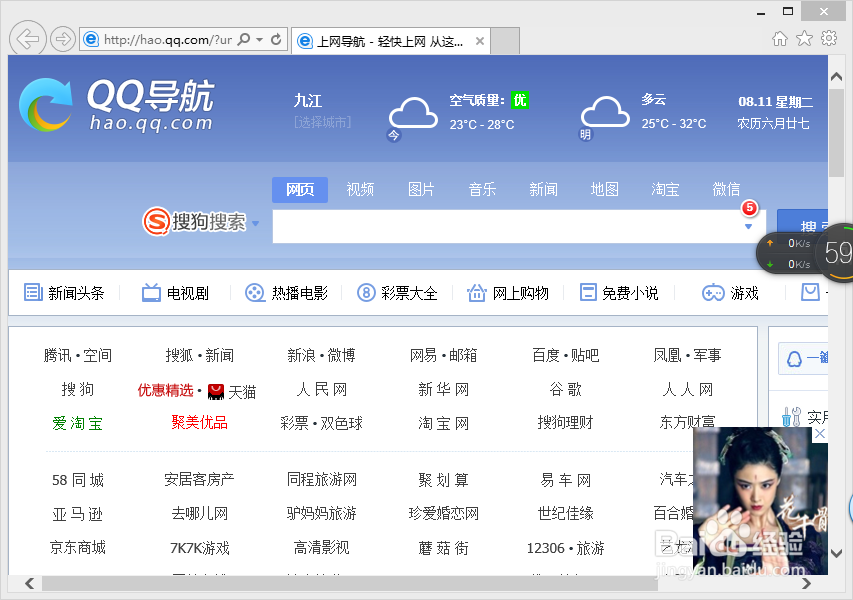Open 新闻头条 news icon link
Viewport: 853px width, 600px height.
pos(64,293)
